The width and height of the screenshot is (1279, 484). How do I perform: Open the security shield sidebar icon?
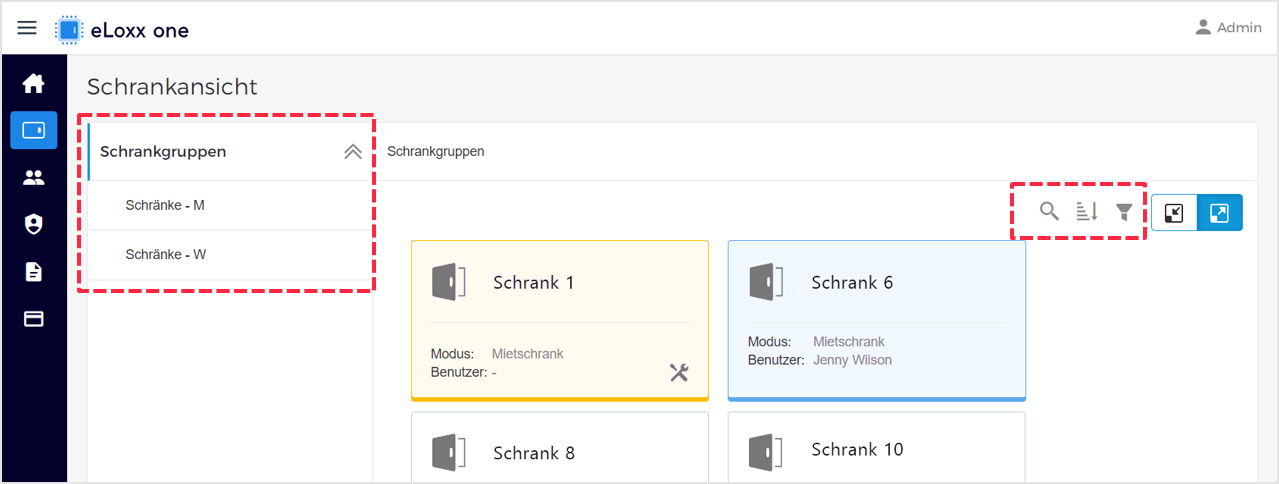click(x=34, y=224)
